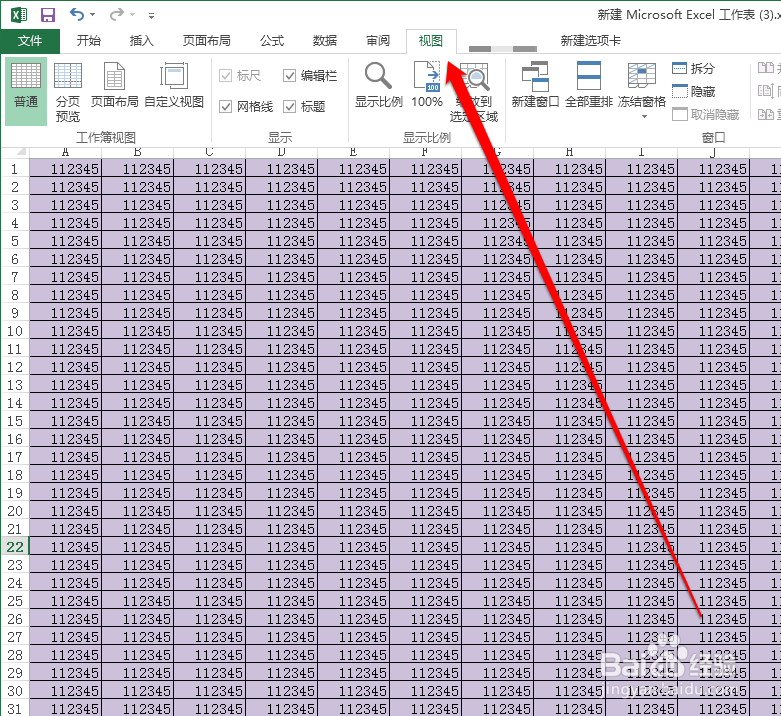Click cell A1

pos(65,169)
